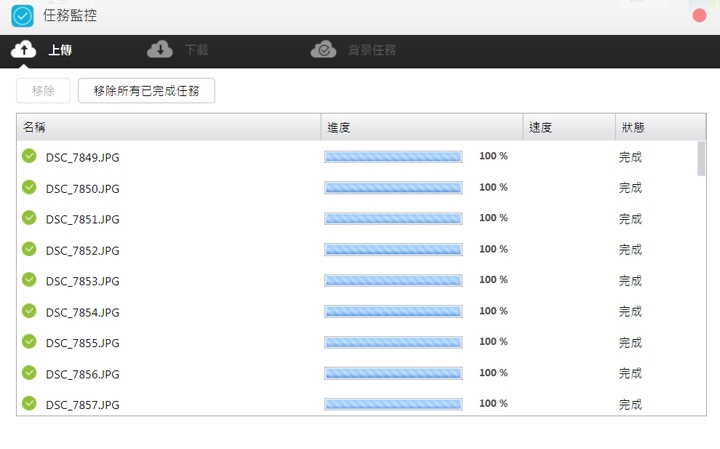Select file name DSC_7851.JPG
The height and width of the screenshot is (449, 720).
[x=83, y=219]
